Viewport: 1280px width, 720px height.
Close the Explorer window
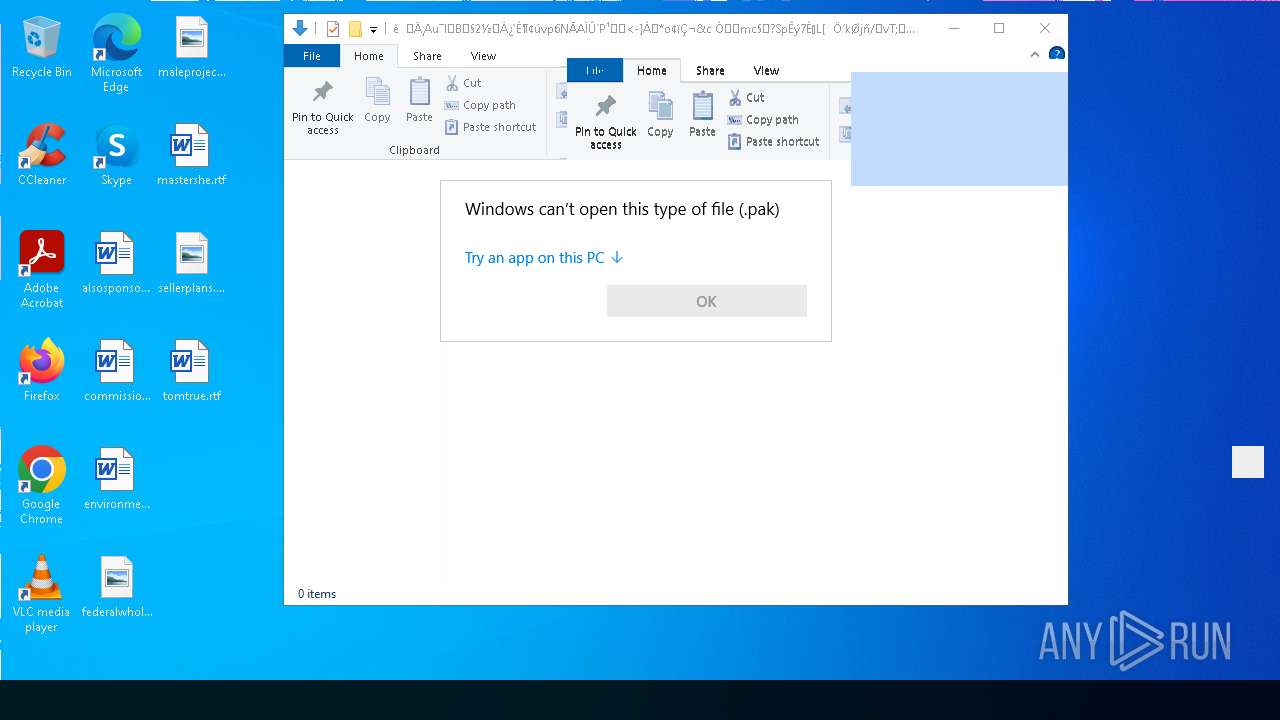[x=1045, y=28]
